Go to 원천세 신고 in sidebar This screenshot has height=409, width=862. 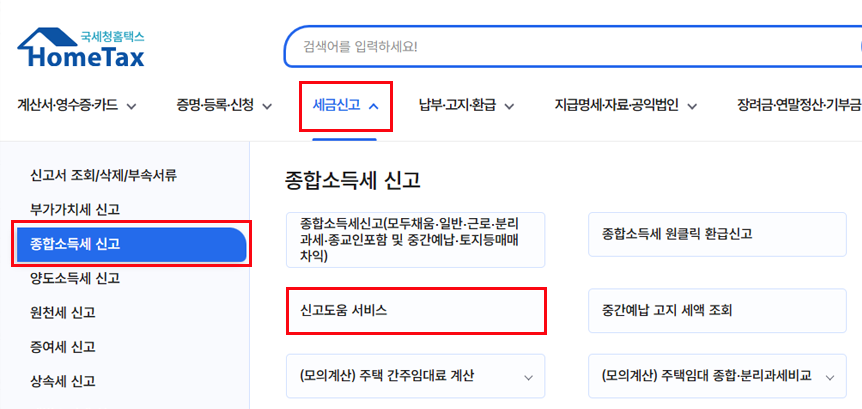(x=63, y=313)
